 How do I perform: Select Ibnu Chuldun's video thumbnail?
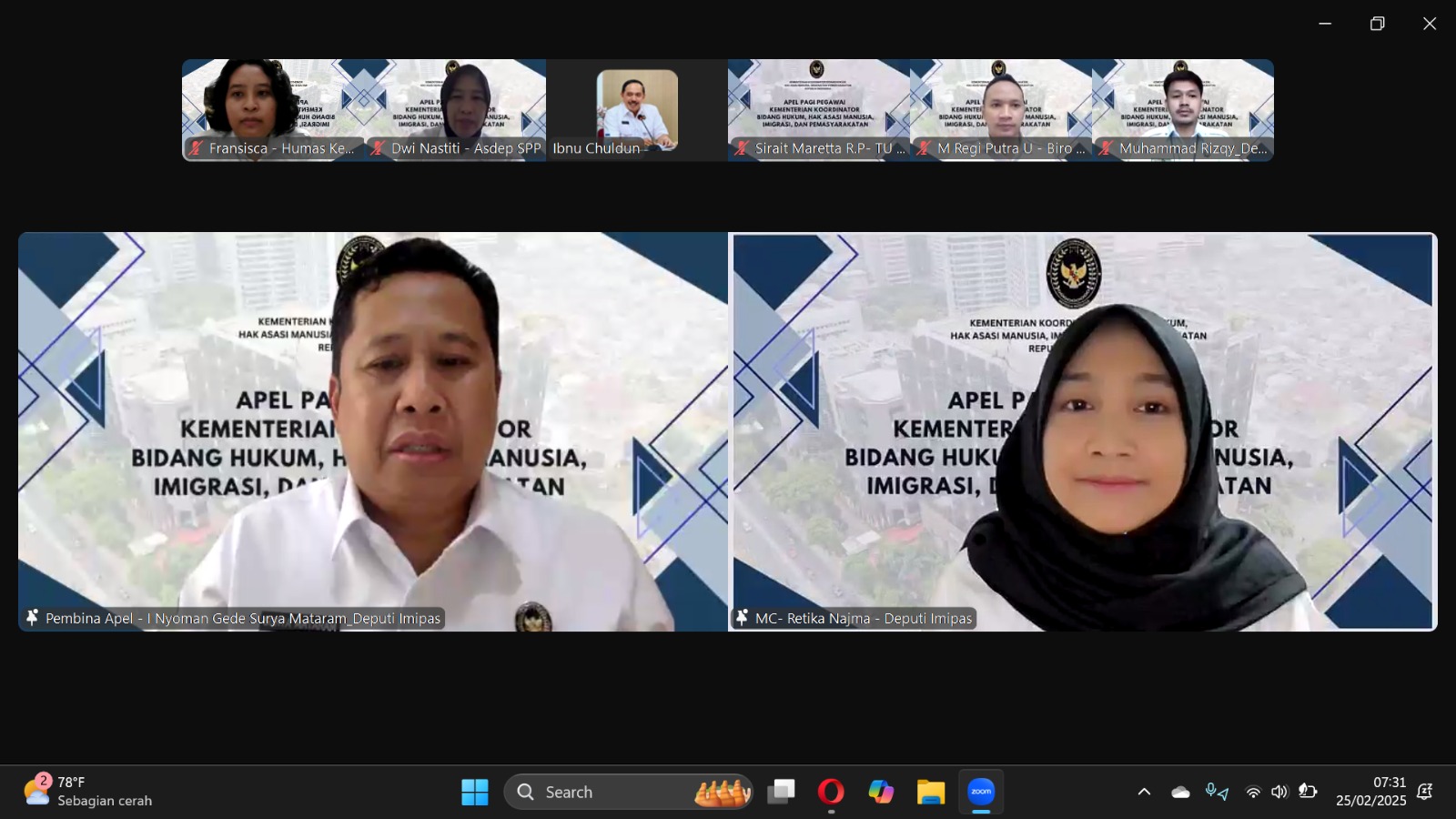637,109
